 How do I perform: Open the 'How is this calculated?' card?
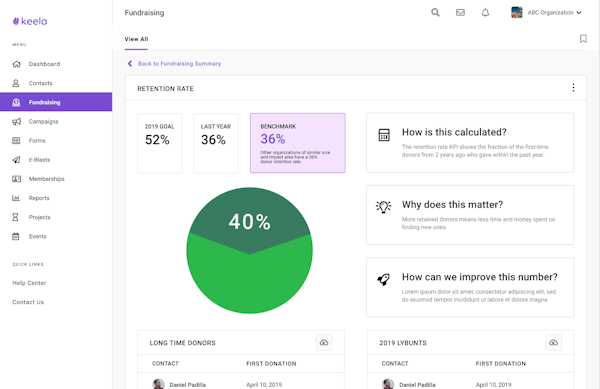(470, 143)
